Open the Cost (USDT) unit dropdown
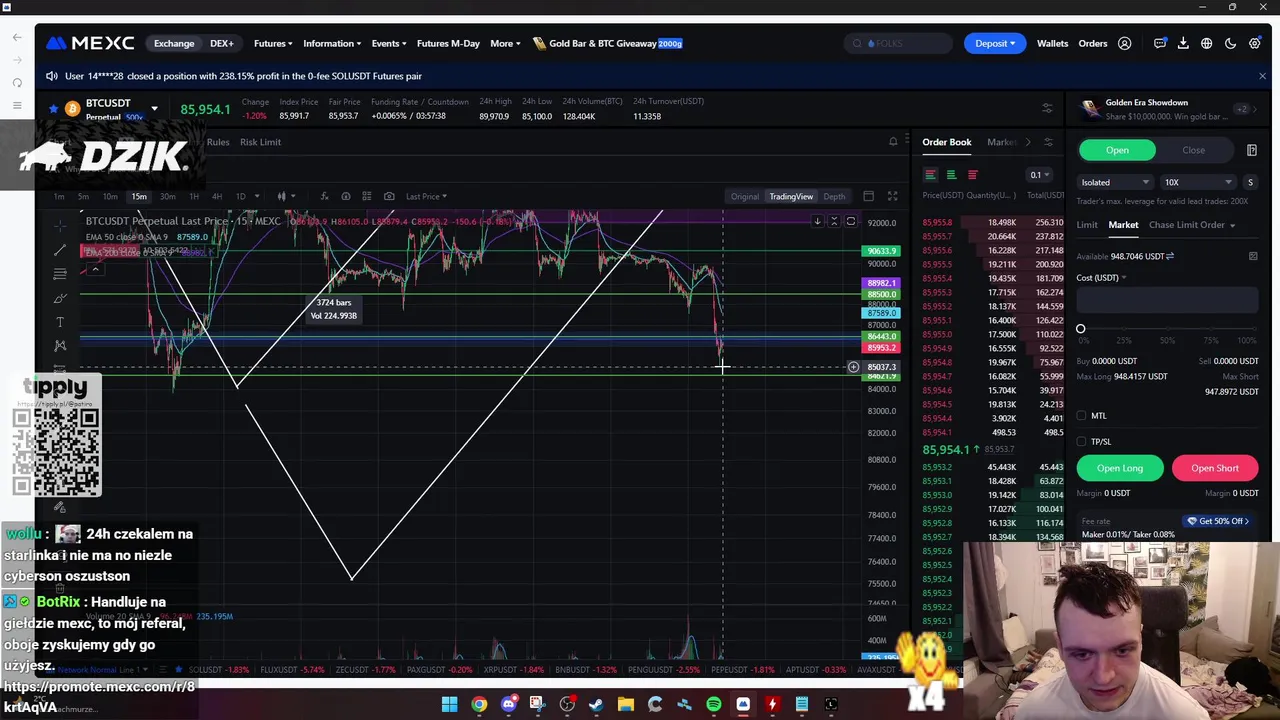 tap(1101, 278)
